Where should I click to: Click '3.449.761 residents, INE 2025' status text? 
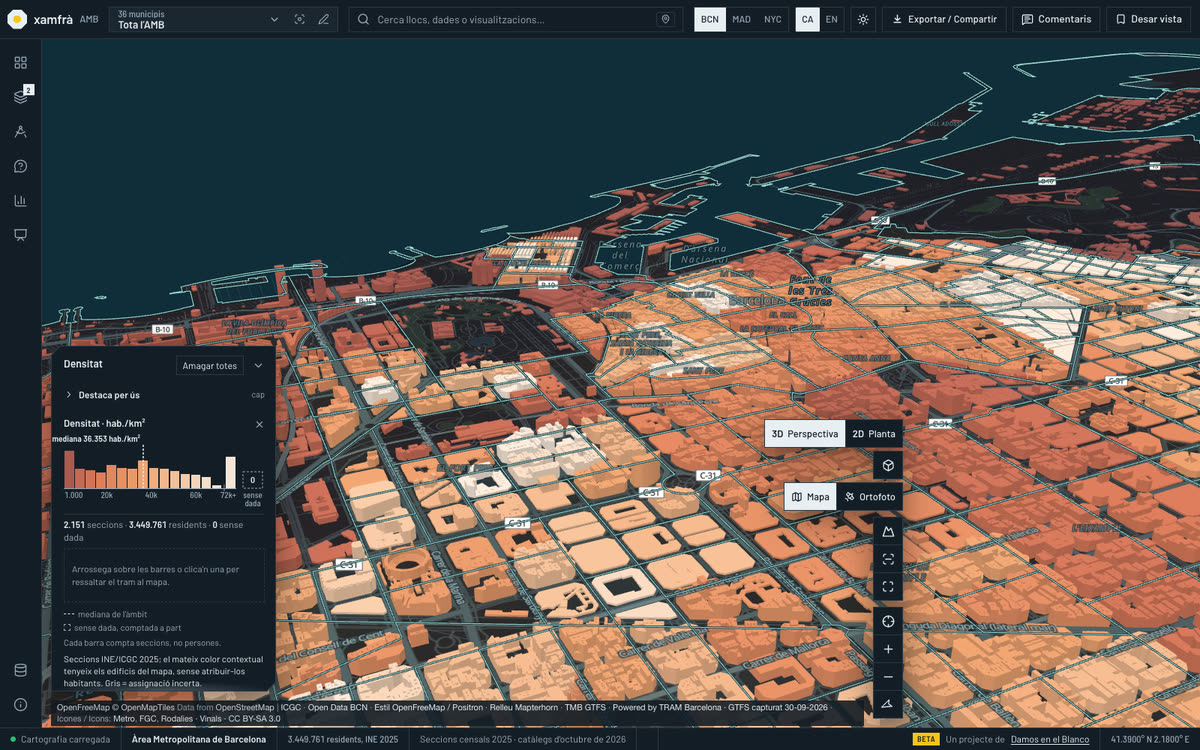(x=343, y=739)
